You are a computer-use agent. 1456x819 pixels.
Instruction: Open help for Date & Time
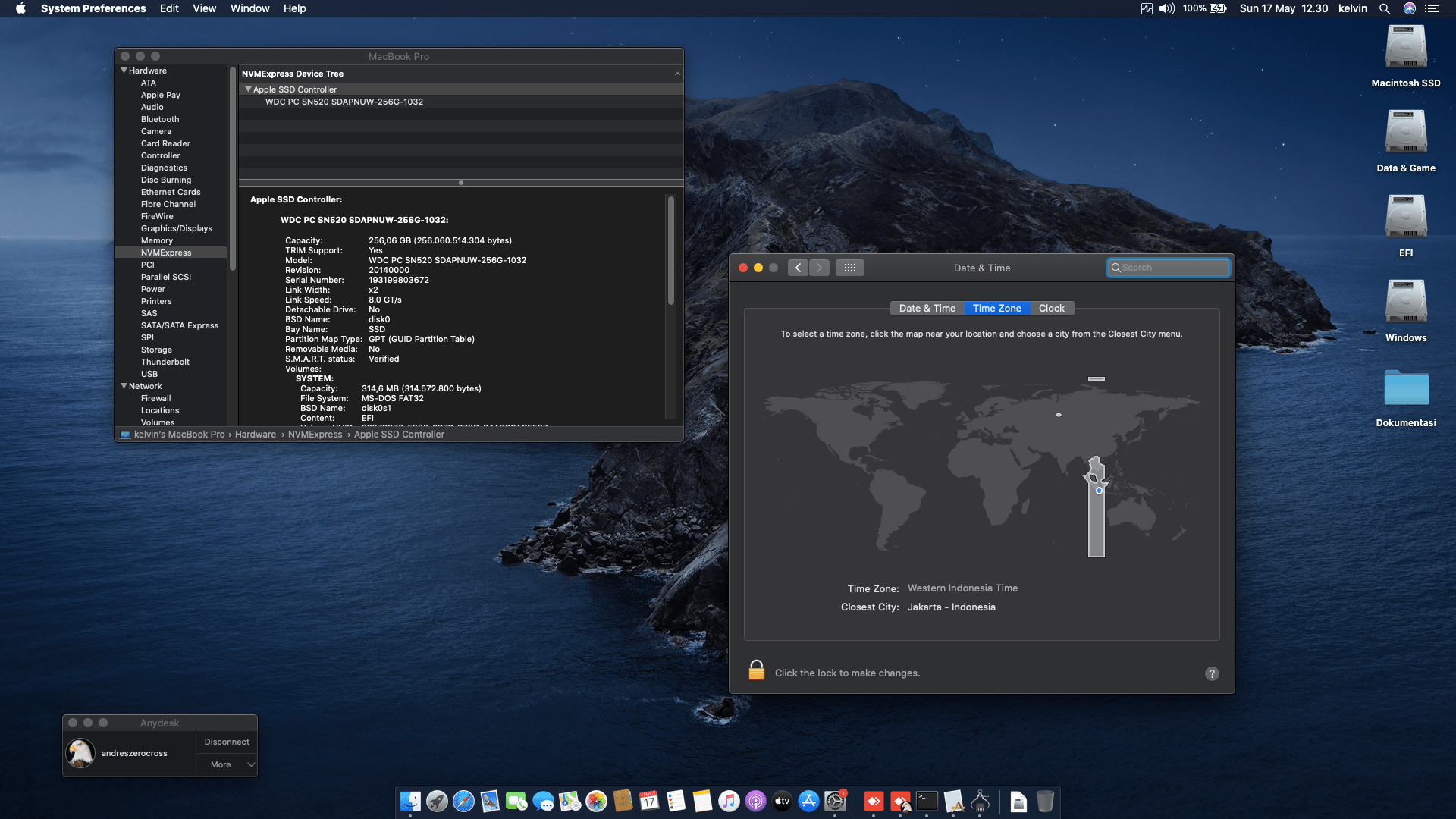(1212, 673)
